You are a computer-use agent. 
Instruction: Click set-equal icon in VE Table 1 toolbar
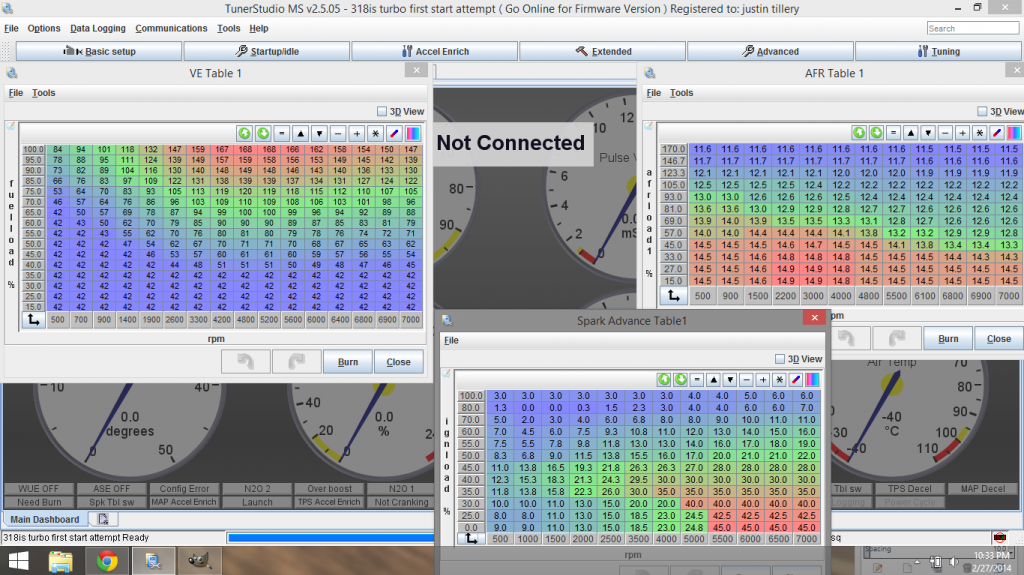coord(281,134)
